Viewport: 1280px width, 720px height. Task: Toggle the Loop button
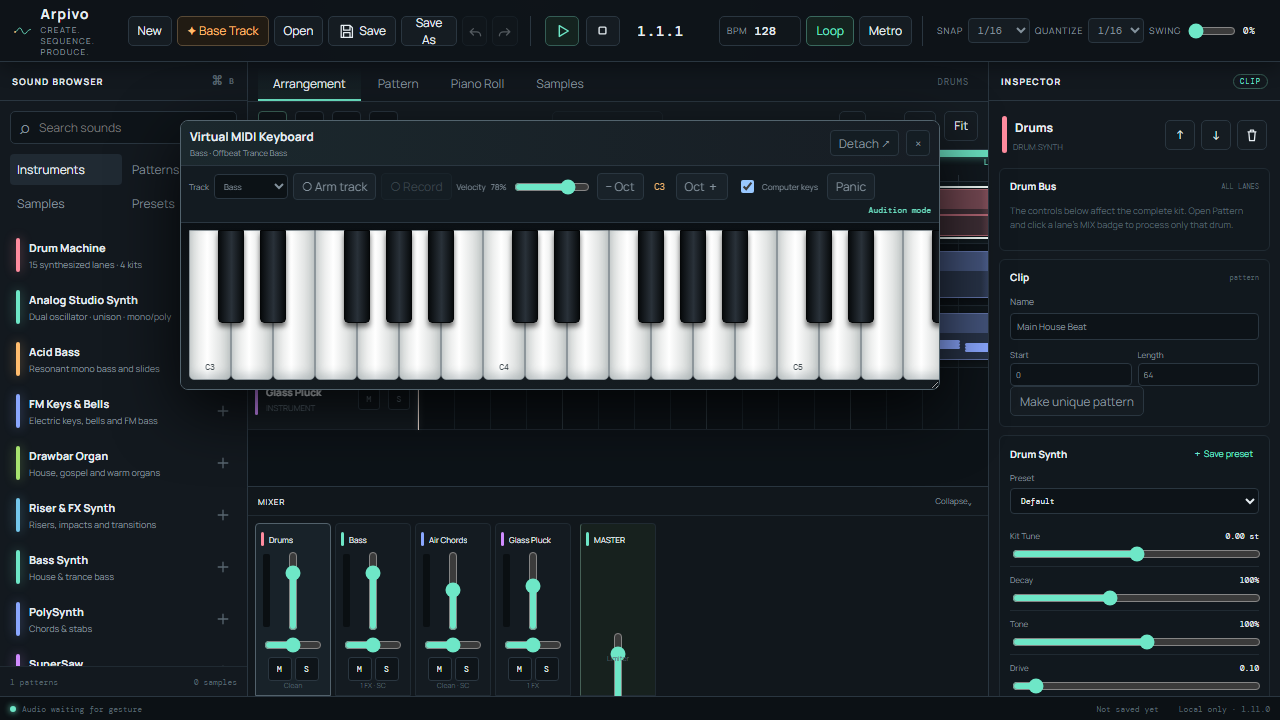[x=830, y=31]
